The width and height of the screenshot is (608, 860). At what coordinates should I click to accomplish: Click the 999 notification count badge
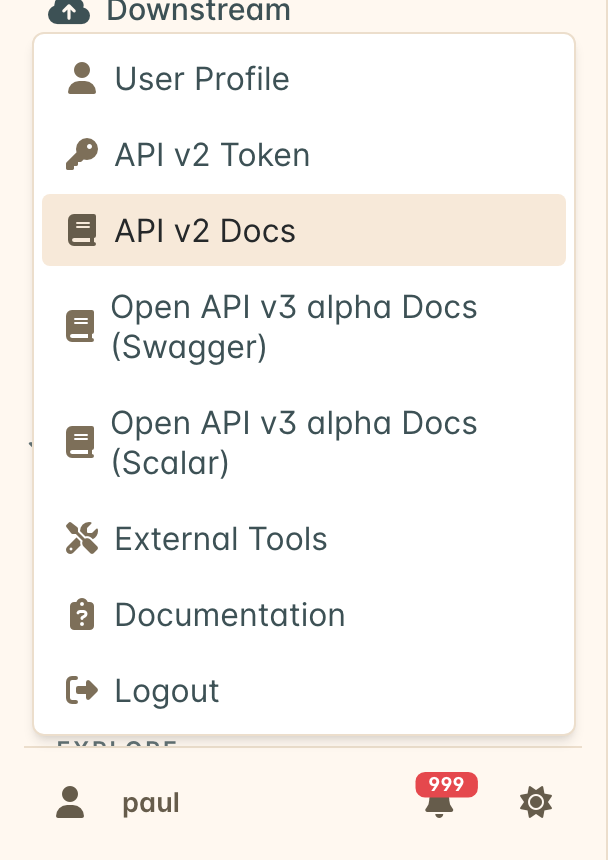pyautogui.click(x=446, y=784)
